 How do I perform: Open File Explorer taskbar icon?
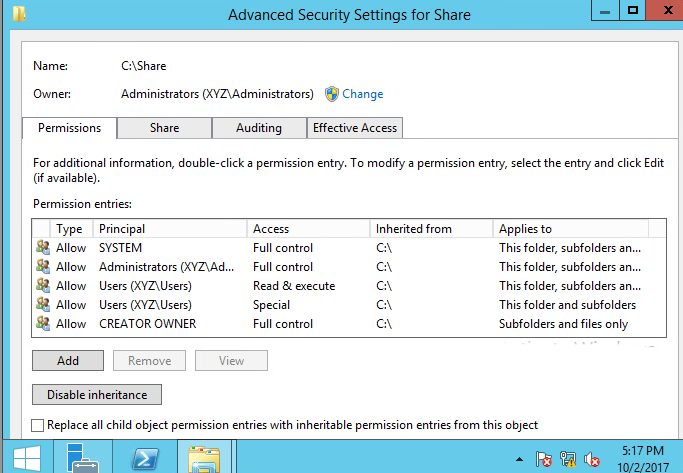(203, 458)
